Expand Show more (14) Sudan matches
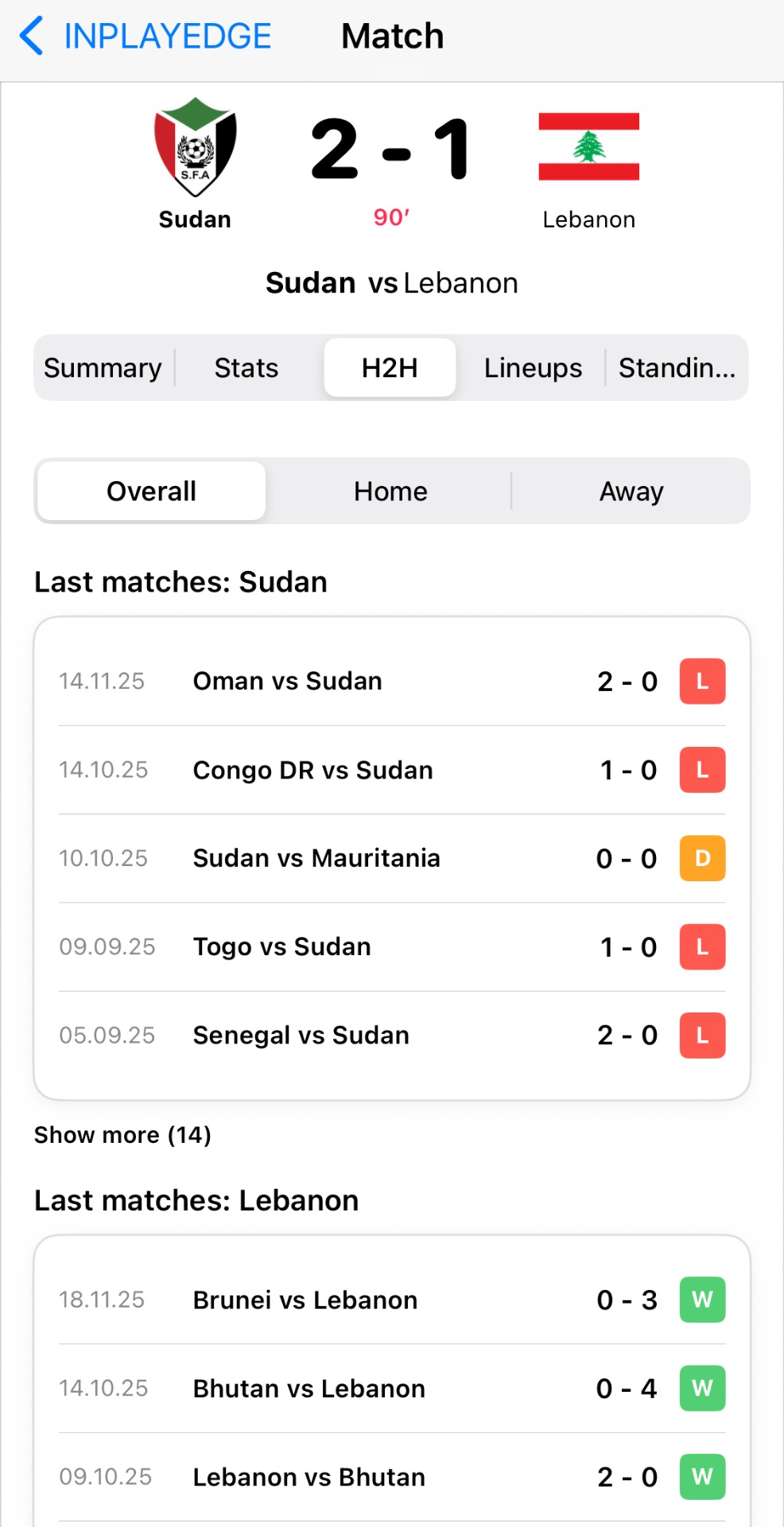The image size is (784, 1527). point(122,1135)
